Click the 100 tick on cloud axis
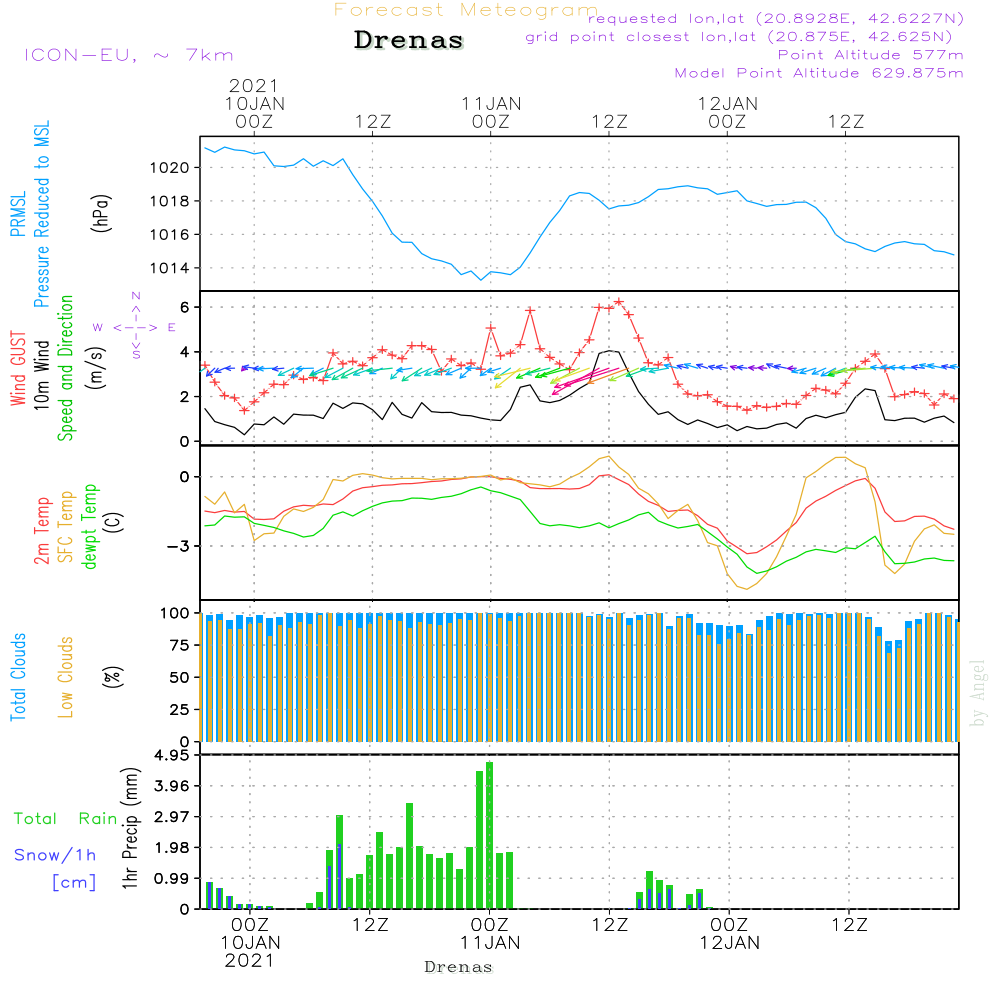Viewport: 1000px width, 1000px height. click(175, 614)
